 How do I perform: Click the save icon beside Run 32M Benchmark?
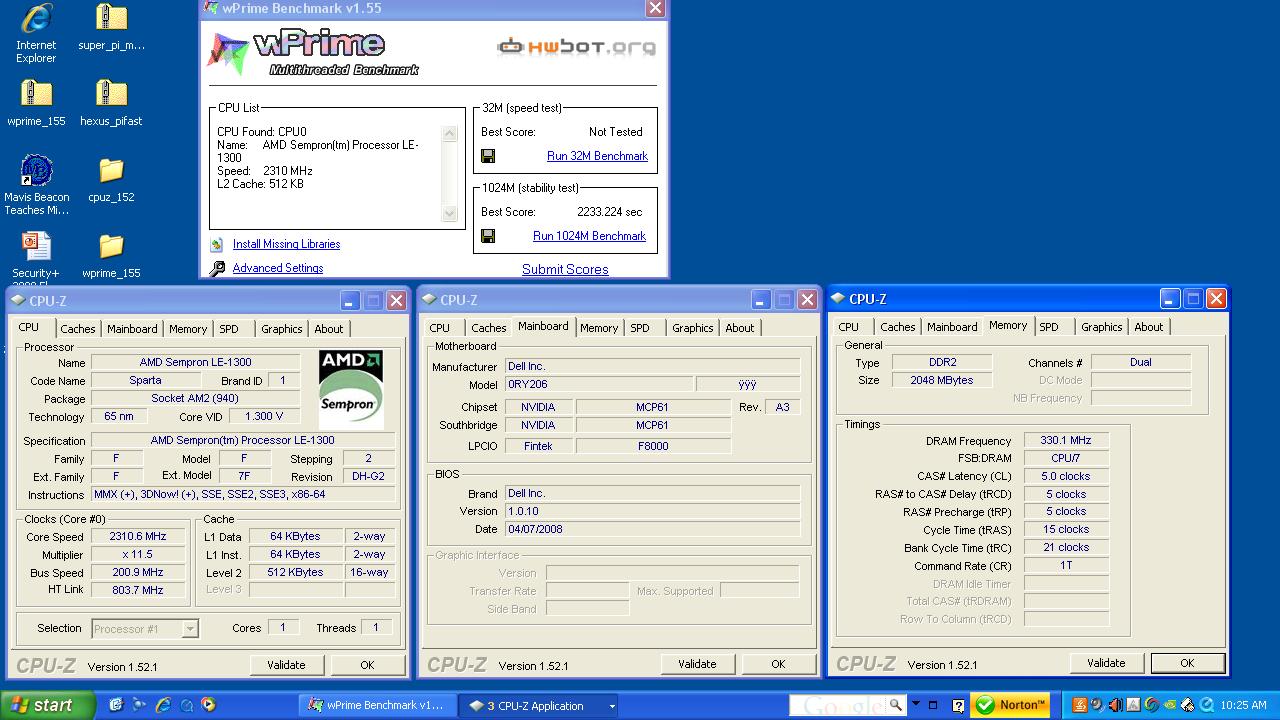(488, 156)
